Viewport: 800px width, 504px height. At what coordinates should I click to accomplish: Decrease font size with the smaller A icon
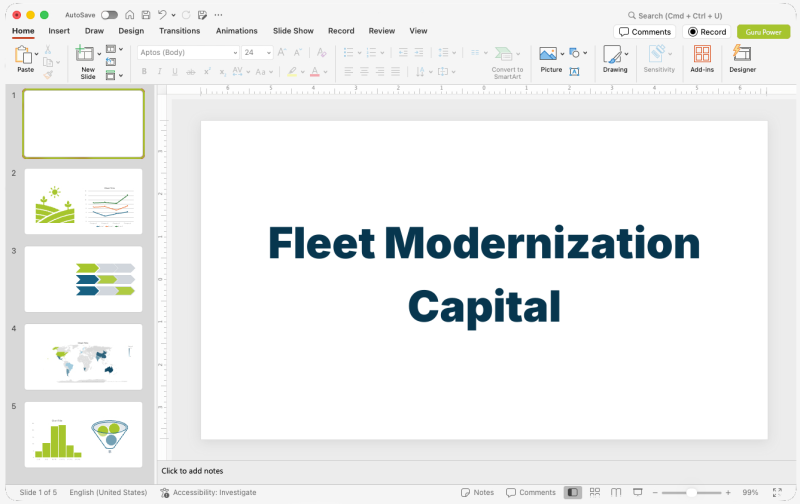(x=298, y=52)
